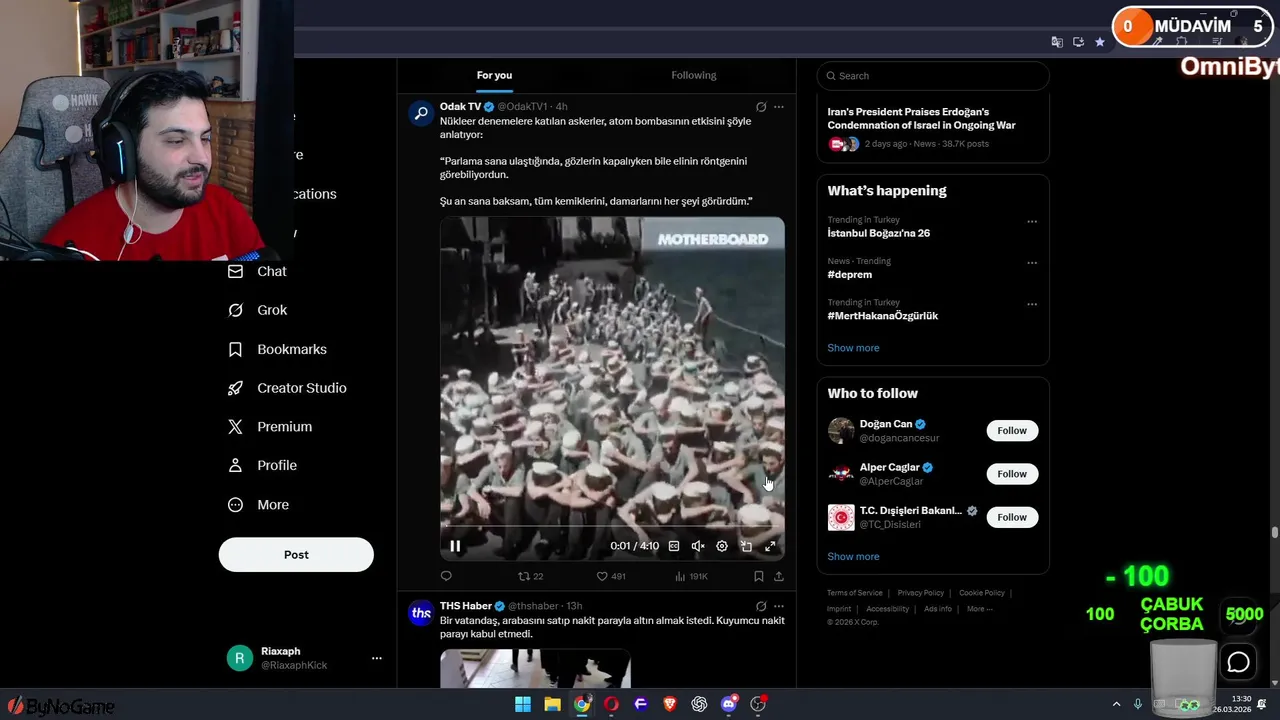Repost the Odak TV post
The image size is (1280, 720).
pos(530,576)
